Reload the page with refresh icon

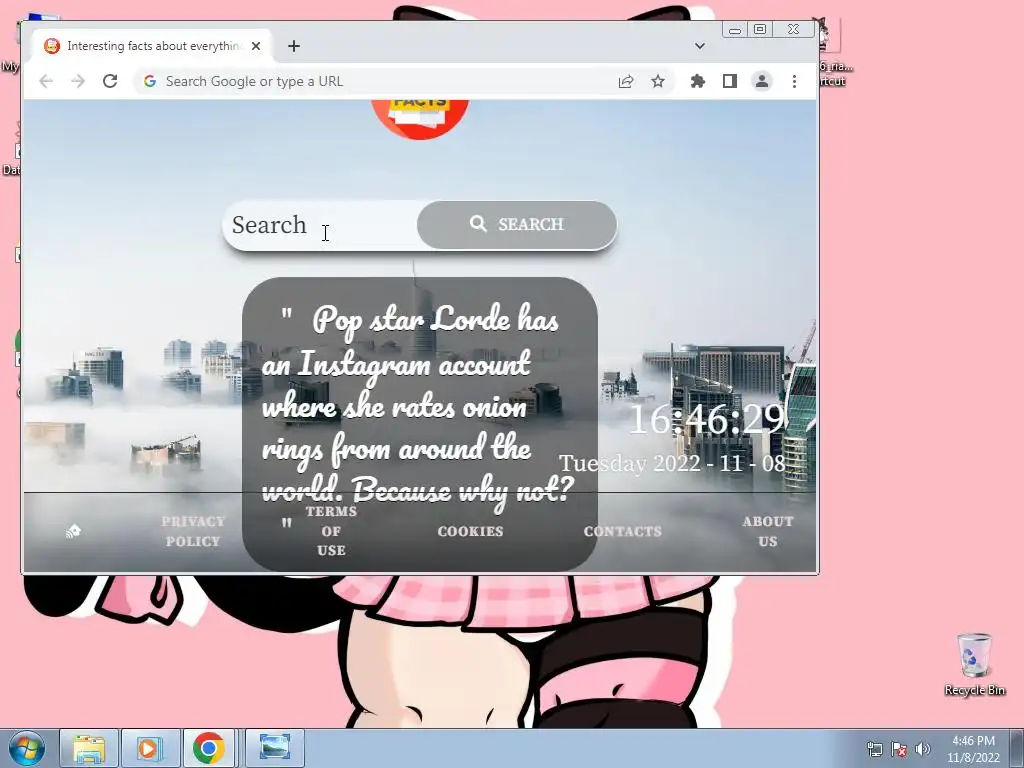[x=110, y=81]
